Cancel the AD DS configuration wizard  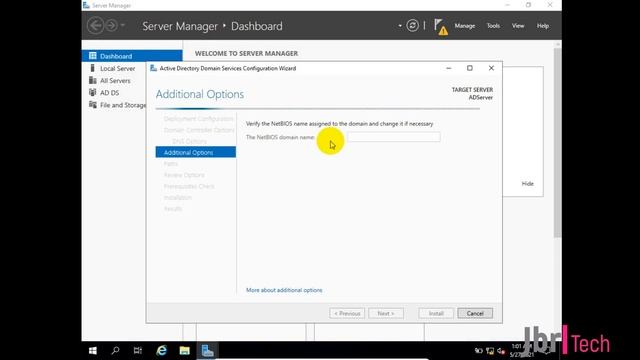point(475,313)
